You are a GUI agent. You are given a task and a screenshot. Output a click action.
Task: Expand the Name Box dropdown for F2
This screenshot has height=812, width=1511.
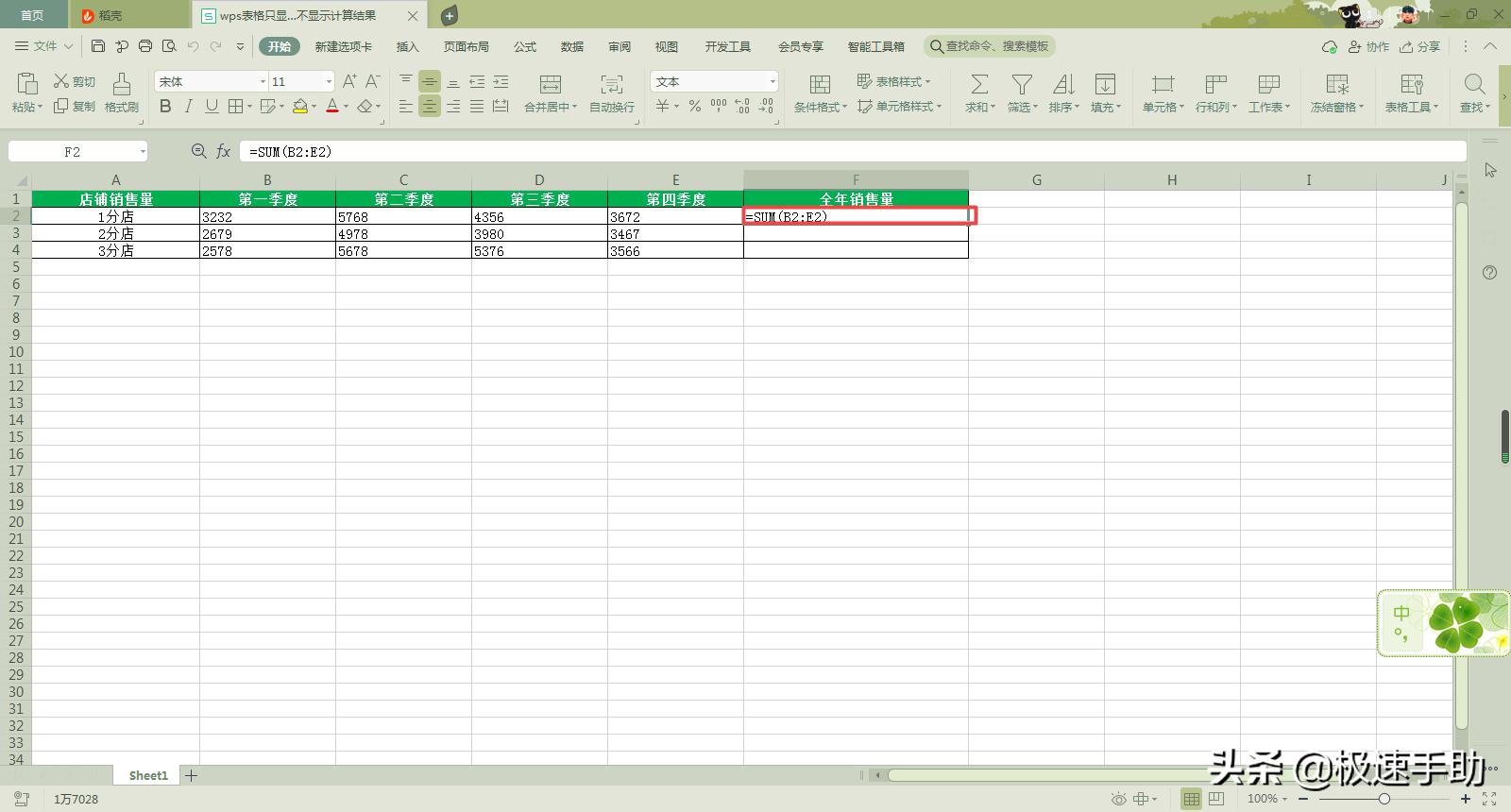[x=143, y=151]
